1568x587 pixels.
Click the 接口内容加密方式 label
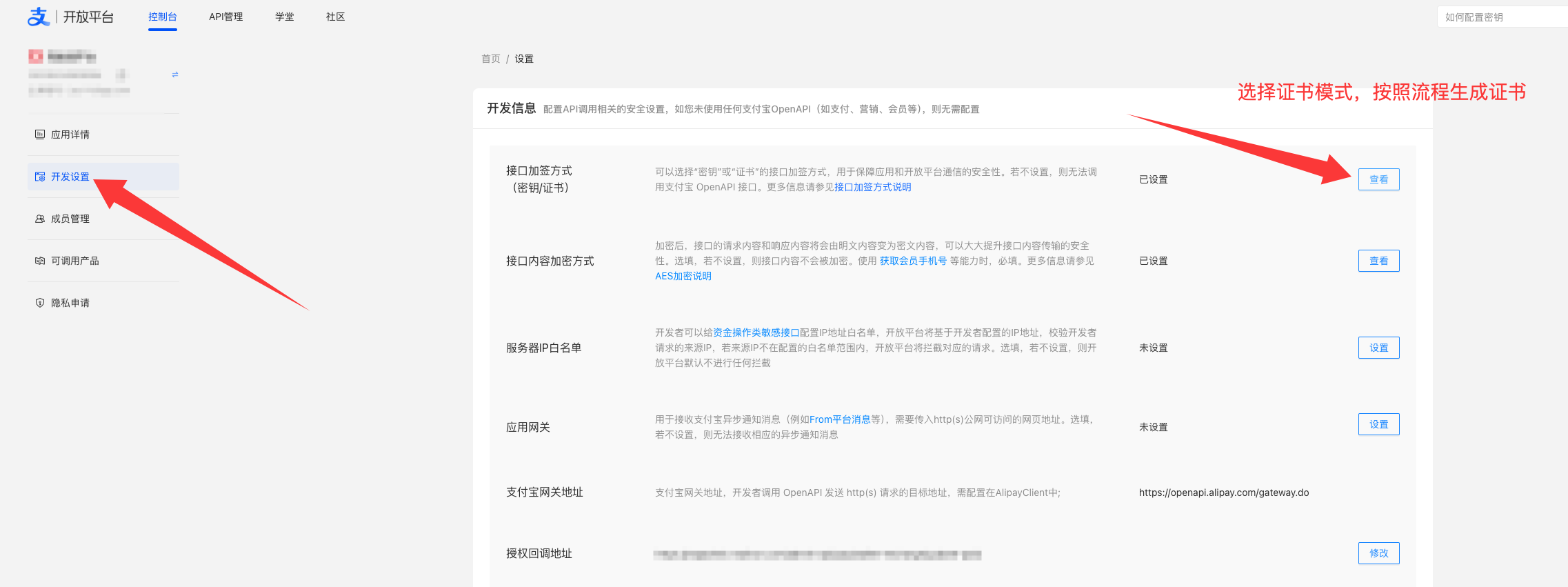550,261
